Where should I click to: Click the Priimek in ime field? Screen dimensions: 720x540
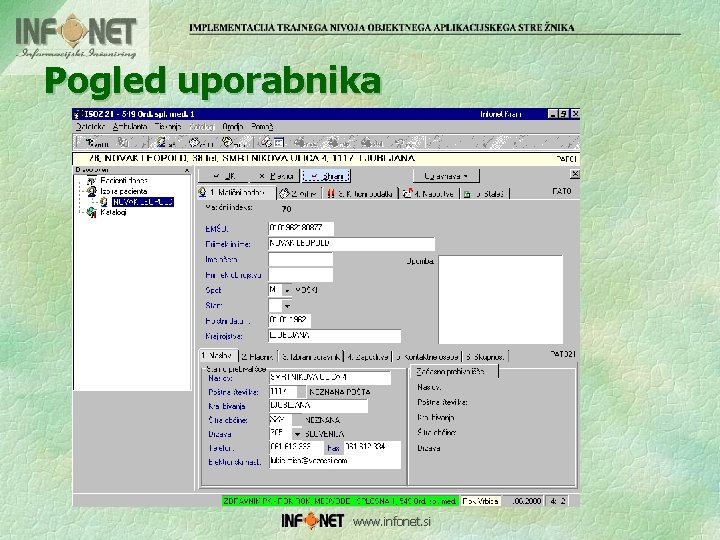coord(351,243)
